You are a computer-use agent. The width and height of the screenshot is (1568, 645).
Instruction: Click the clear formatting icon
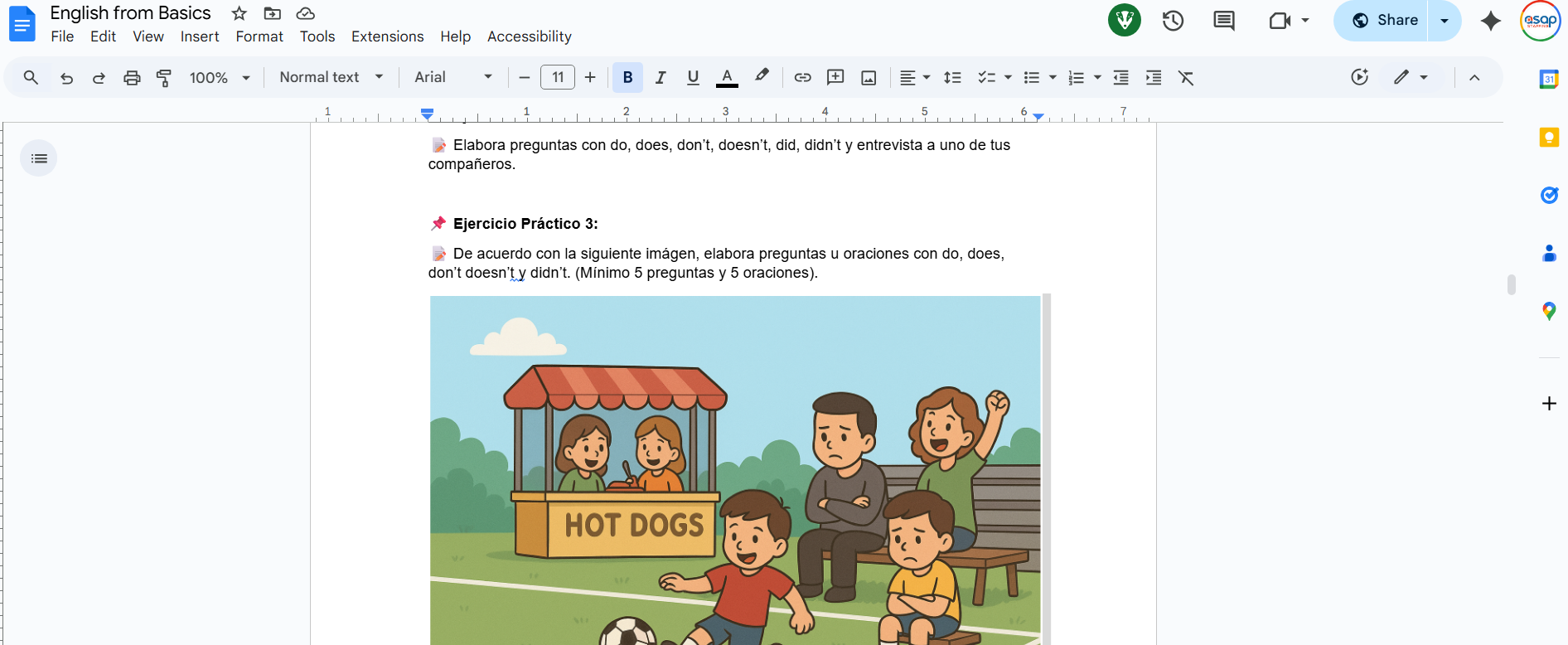point(1186,78)
